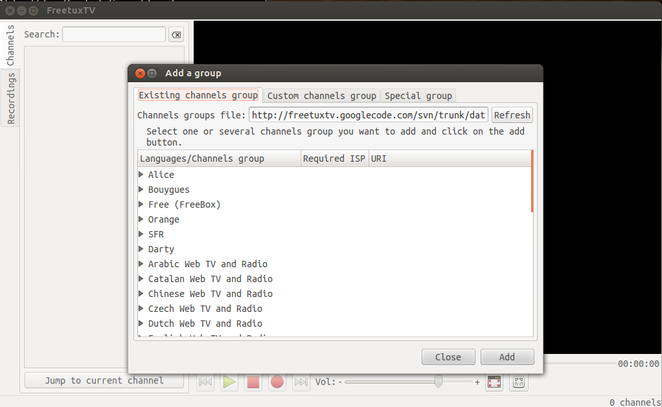Click the Add button in the dialog
The width and height of the screenshot is (662, 407).
coord(507,357)
